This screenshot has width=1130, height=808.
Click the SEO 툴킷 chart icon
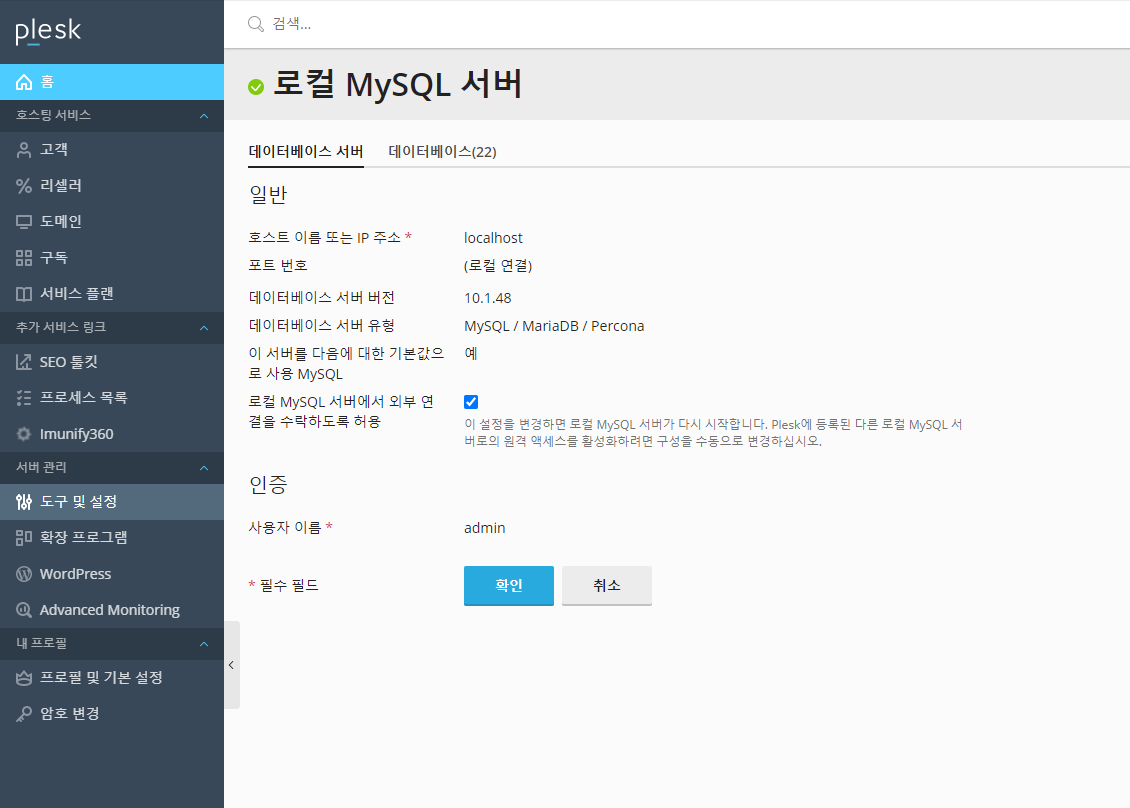(x=24, y=362)
